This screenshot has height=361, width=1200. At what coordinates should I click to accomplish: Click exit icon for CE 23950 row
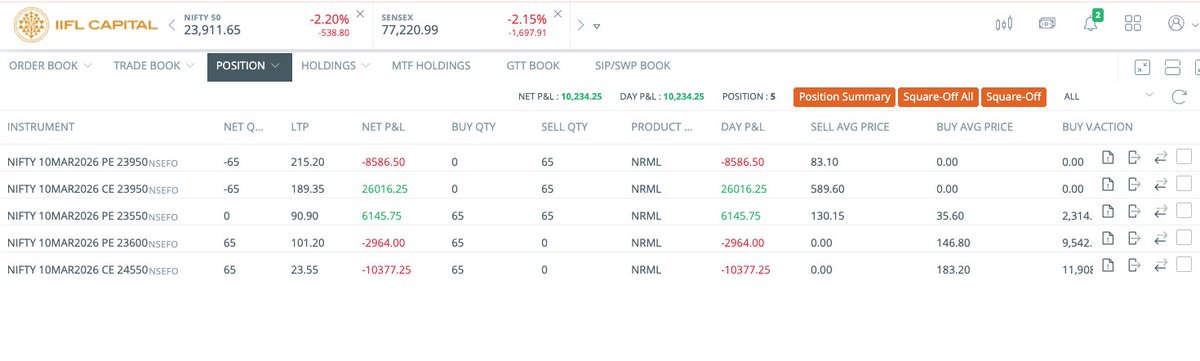coord(1134,183)
